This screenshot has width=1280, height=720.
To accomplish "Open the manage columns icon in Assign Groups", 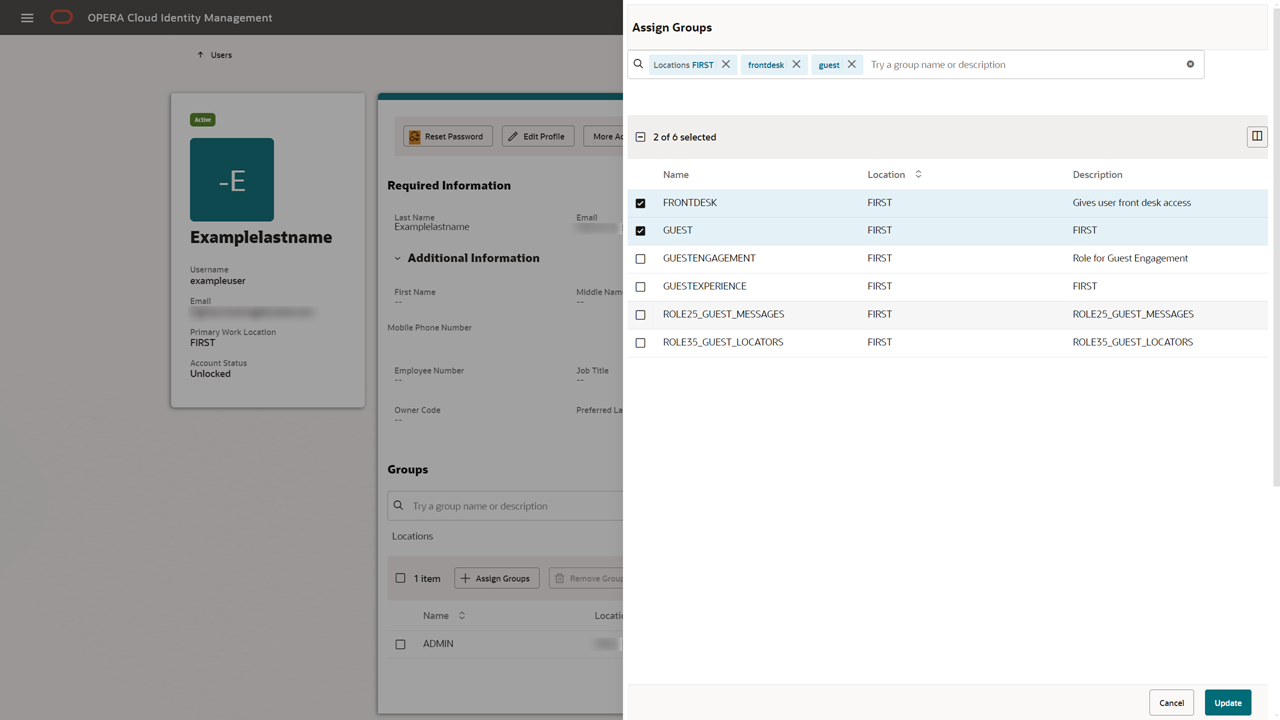I will [1256, 136].
